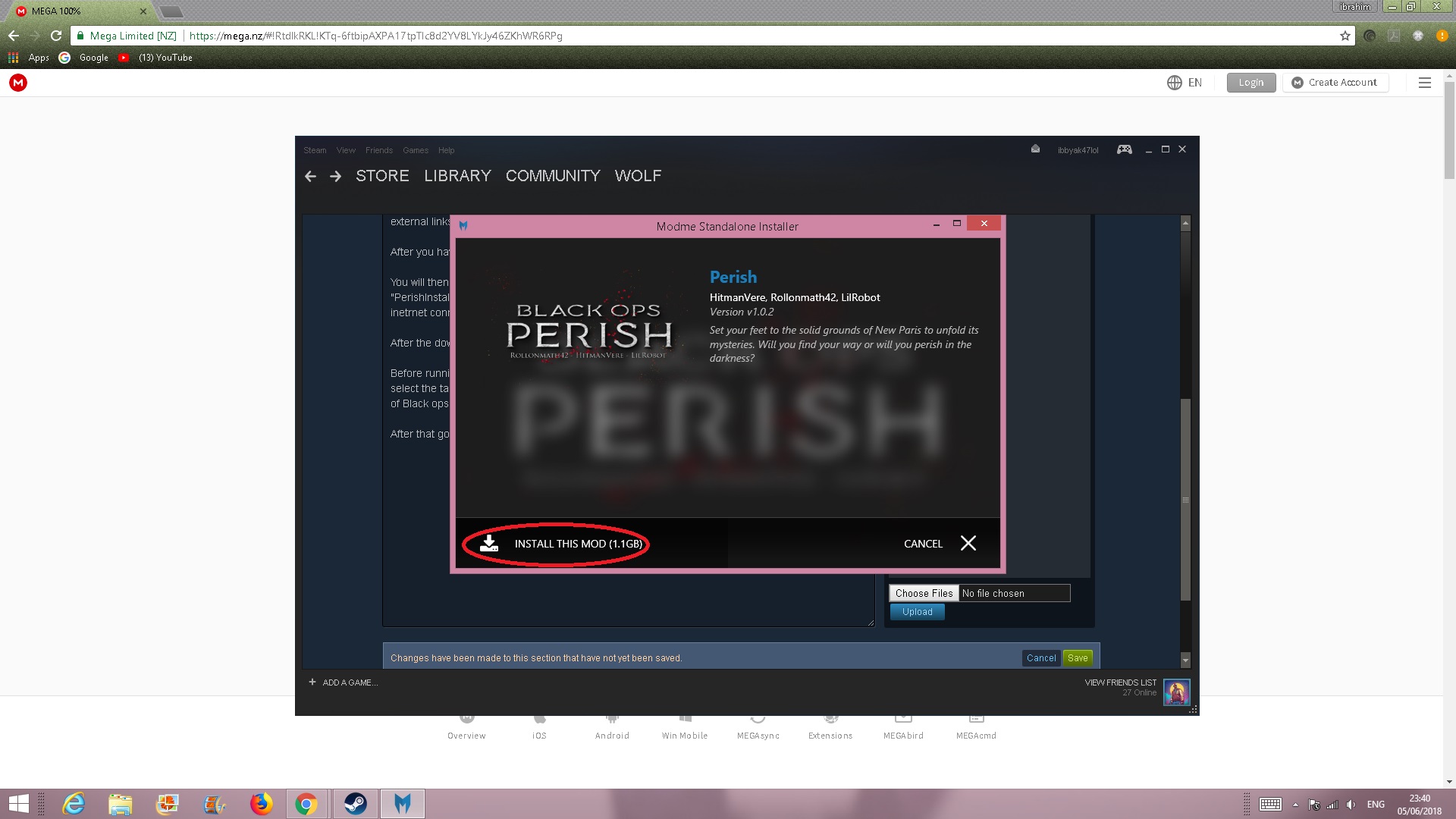Go back with the browser back arrow

tap(14, 36)
